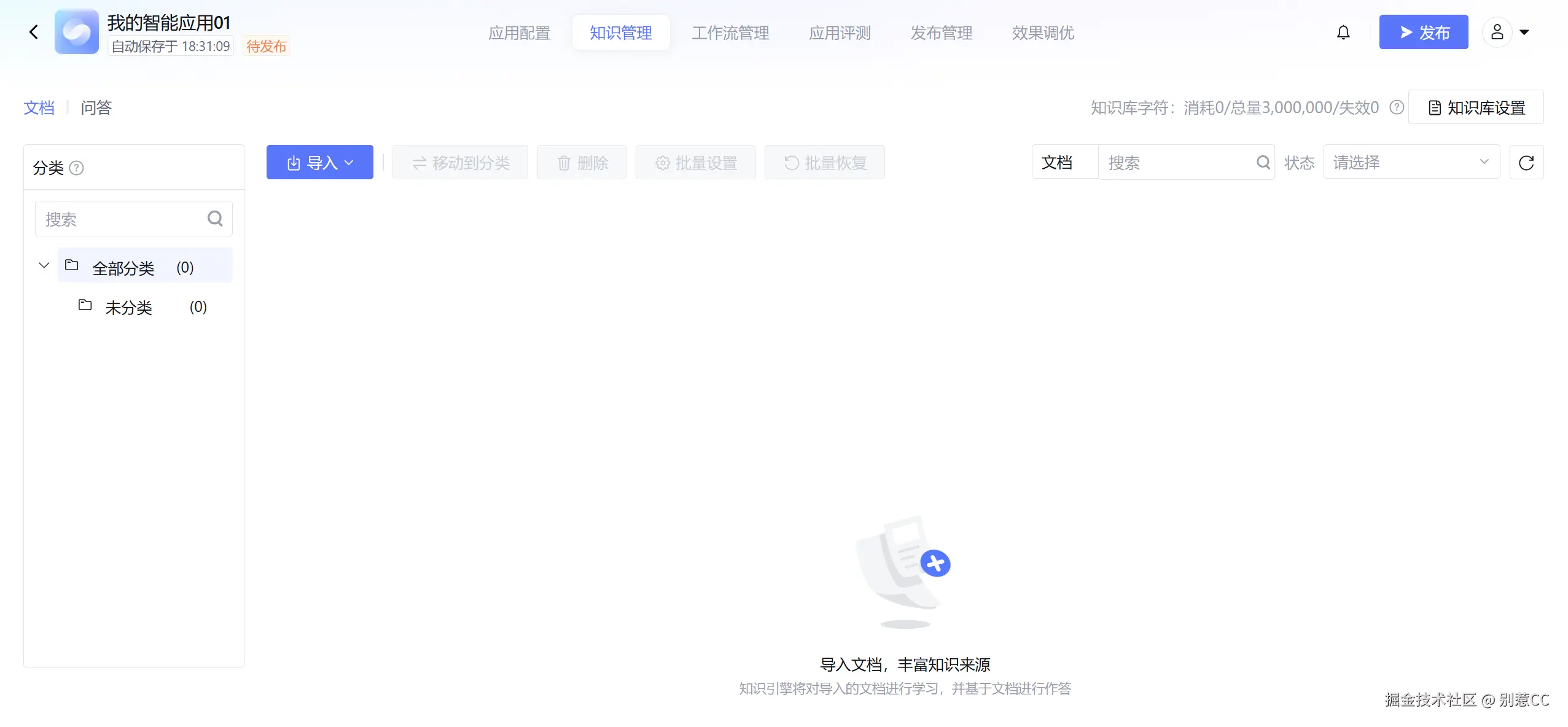Switch to the 工作流管理 tab

click(x=730, y=33)
